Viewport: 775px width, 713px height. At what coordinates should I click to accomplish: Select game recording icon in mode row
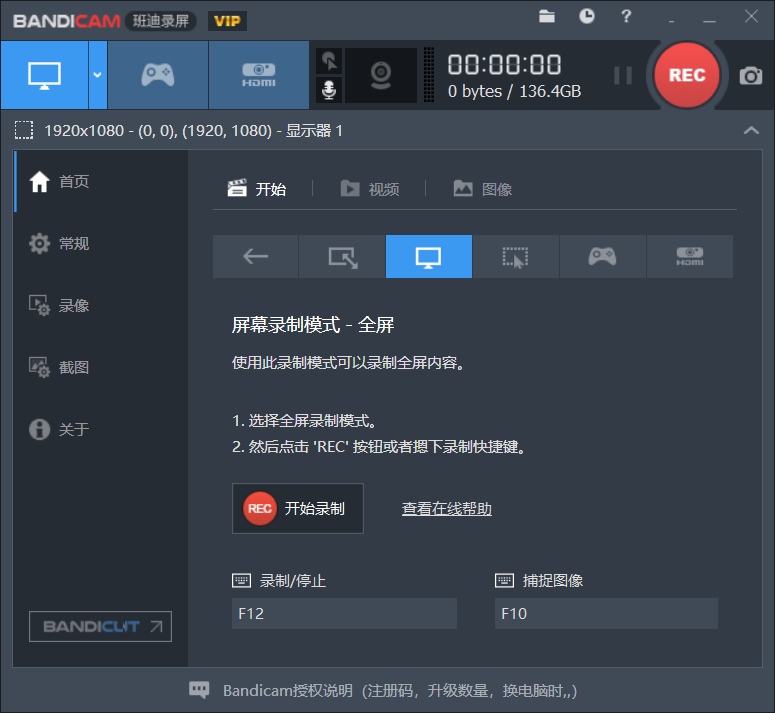[x=603, y=256]
